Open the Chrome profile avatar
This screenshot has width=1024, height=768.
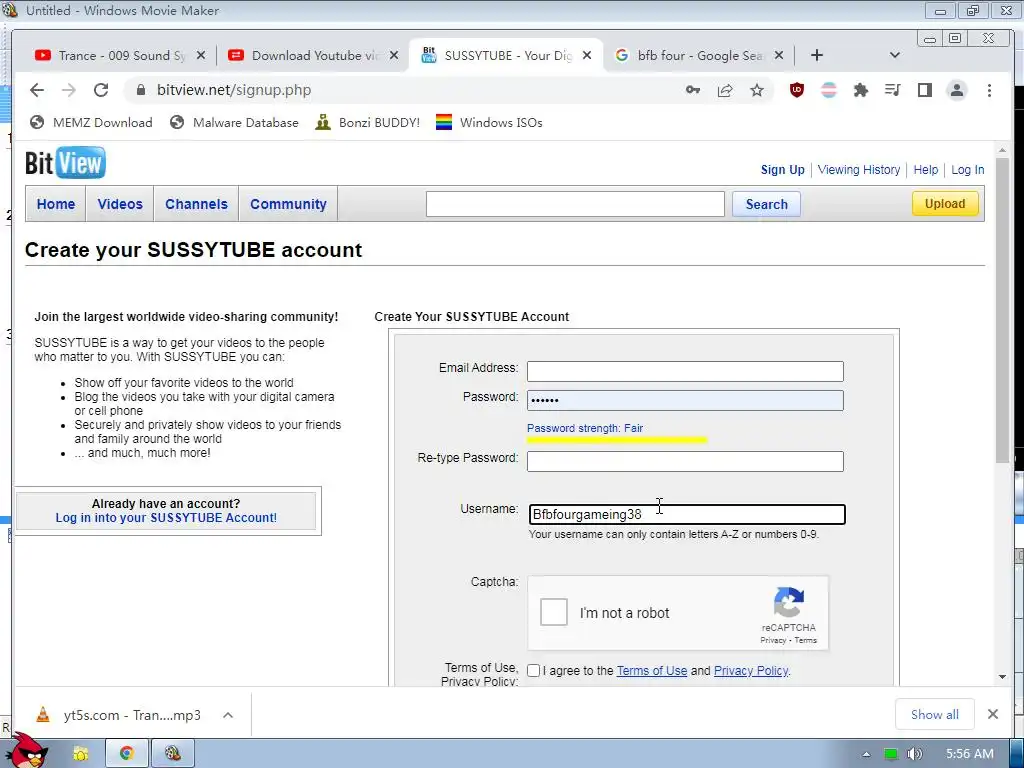[x=957, y=90]
